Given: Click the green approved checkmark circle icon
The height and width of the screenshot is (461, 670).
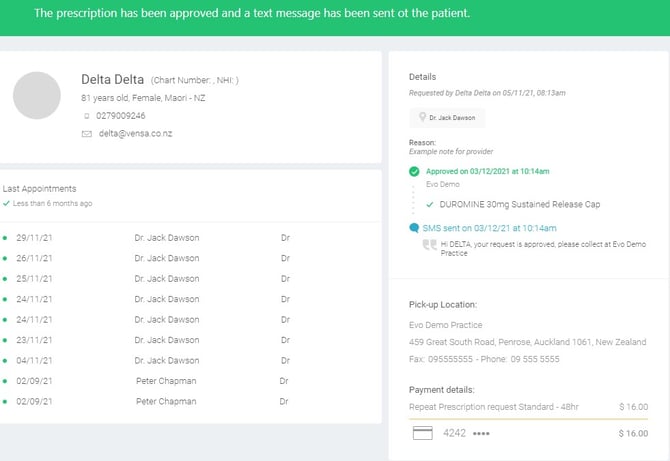Looking at the screenshot, I should [x=414, y=171].
